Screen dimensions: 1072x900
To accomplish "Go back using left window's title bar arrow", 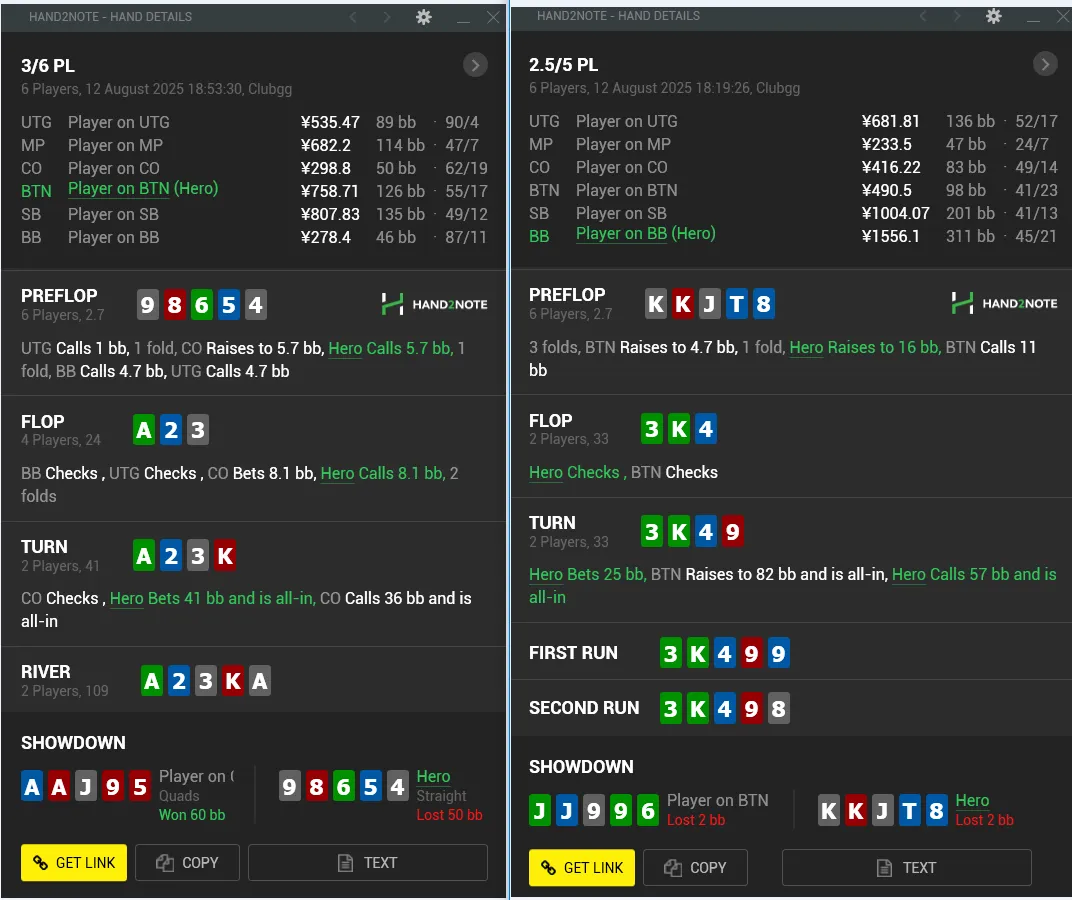I will (352, 17).
